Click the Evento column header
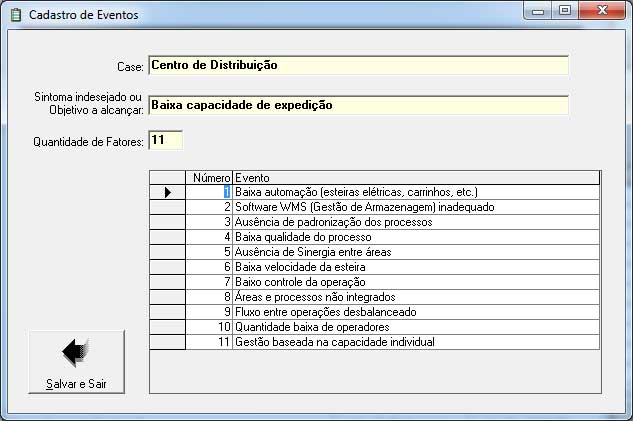Screen dimensions: 633x421 [x=415, y=177]
